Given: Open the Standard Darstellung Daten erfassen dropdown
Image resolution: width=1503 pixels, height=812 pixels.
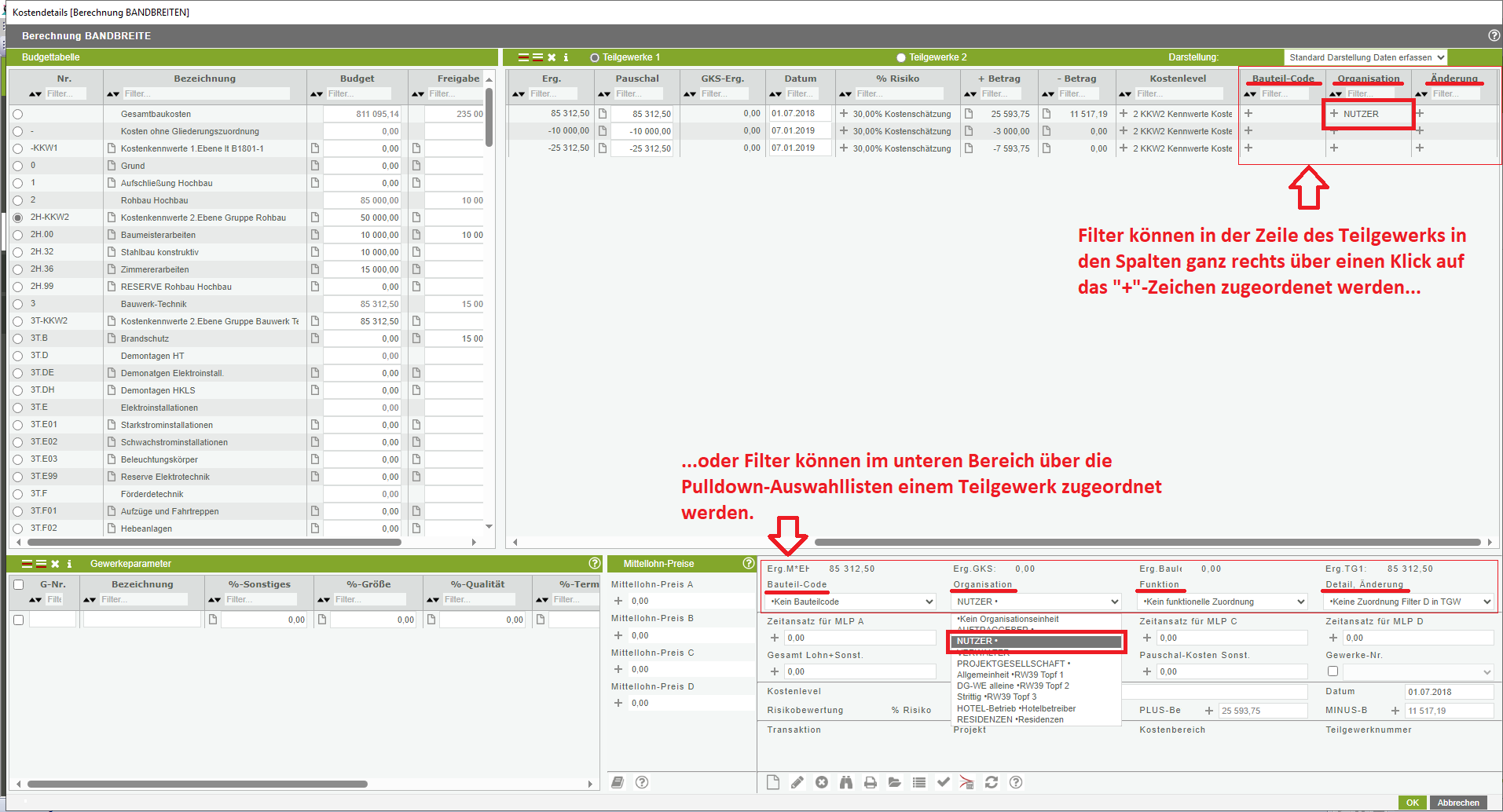Looking at the screenshot, I should point(1366,57).
